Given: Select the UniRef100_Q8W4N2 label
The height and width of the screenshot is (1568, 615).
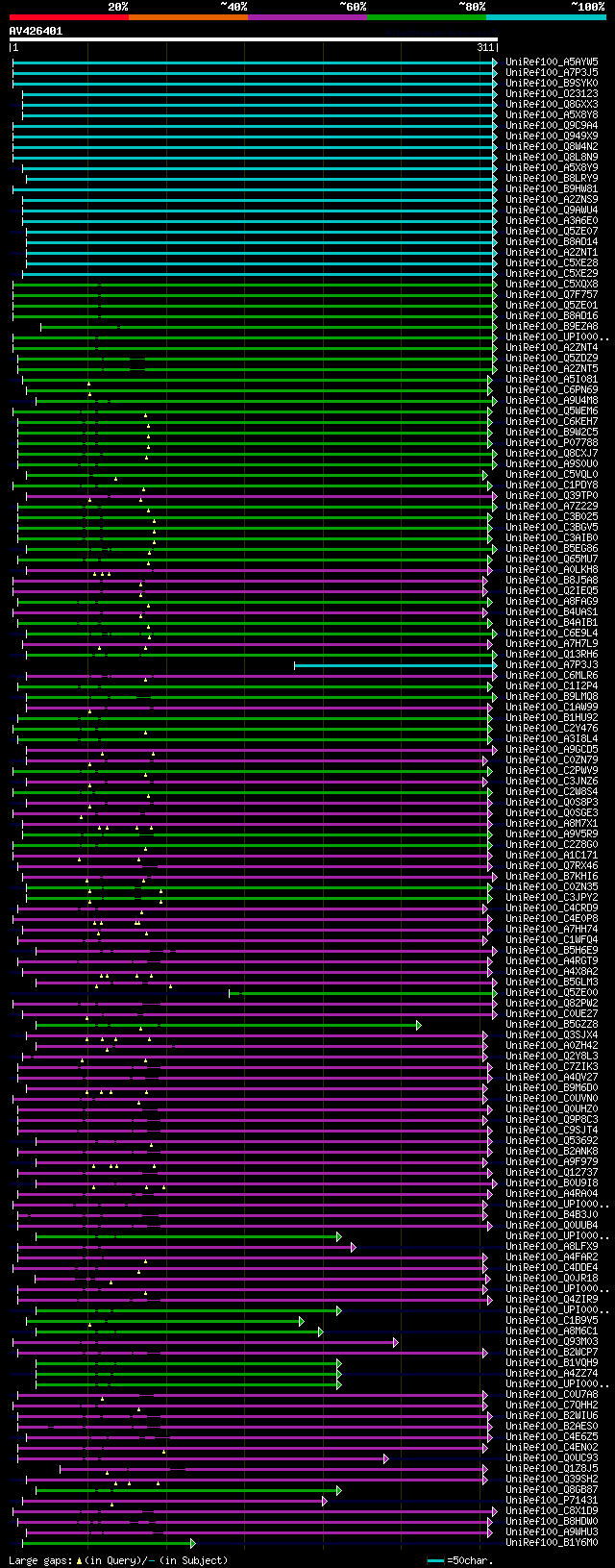Looking at the screenshot, I should pyautogui.click(x=552, y=146).
